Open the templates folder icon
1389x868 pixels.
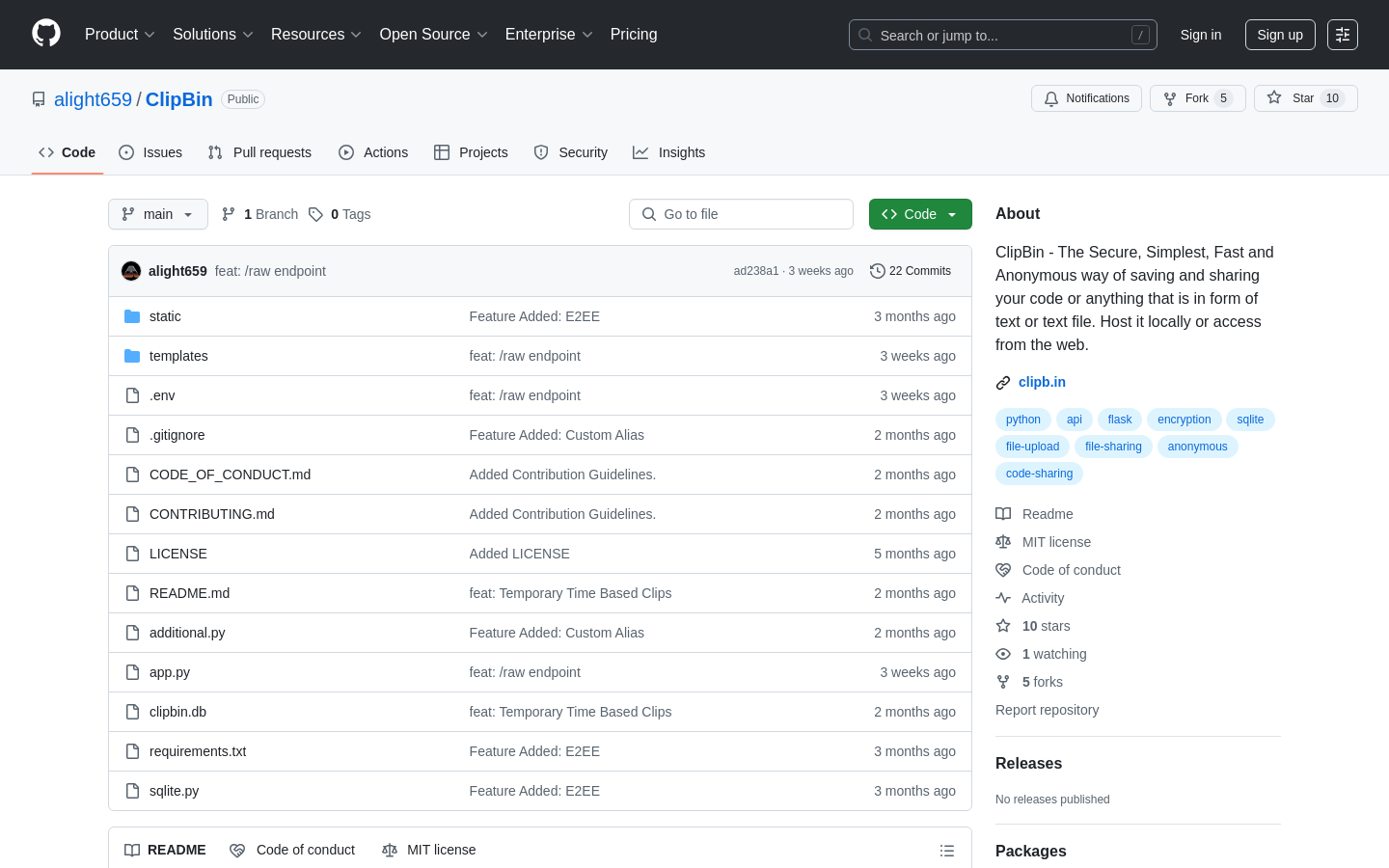132,356
